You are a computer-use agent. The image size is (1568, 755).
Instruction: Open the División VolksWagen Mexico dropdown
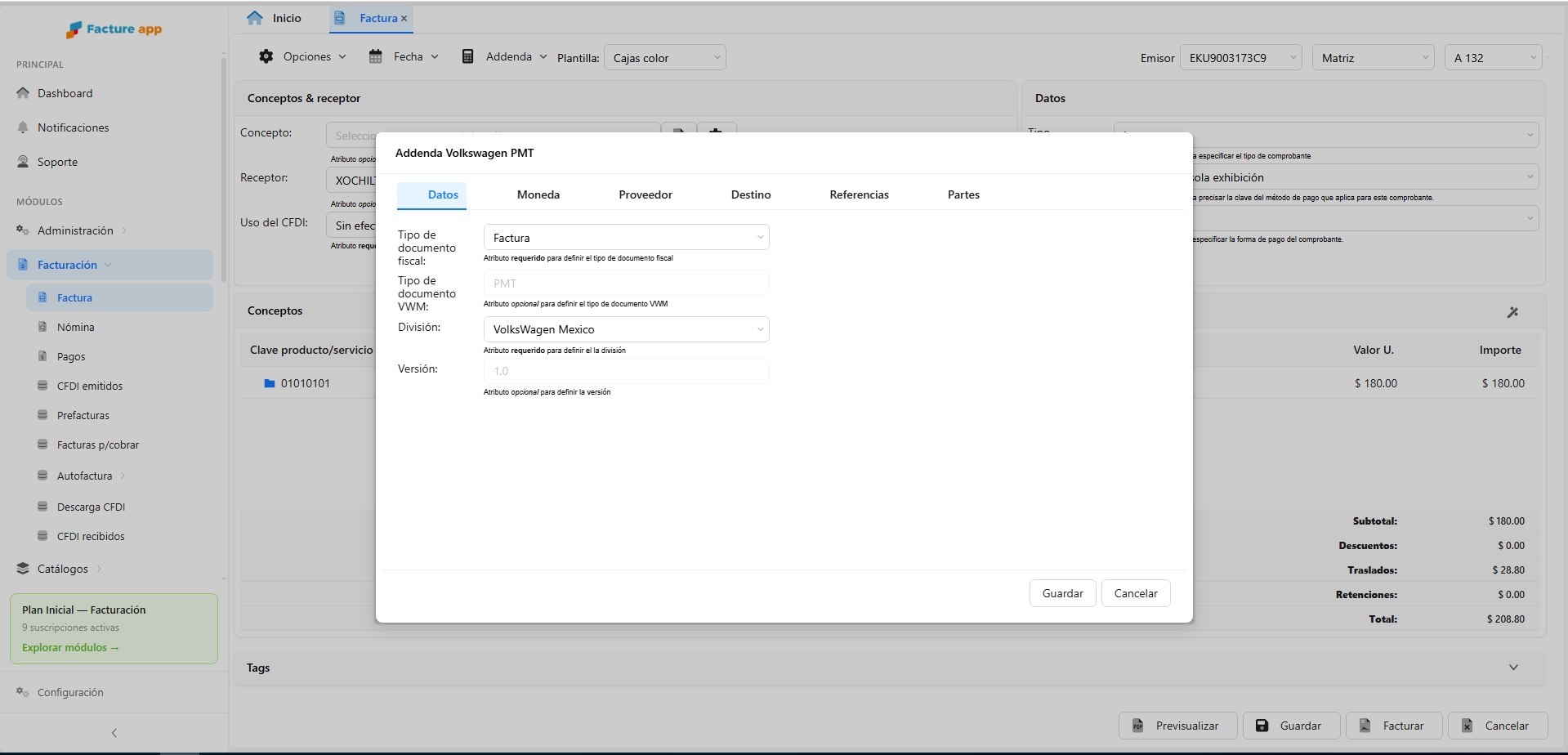[x=627, y=329]
